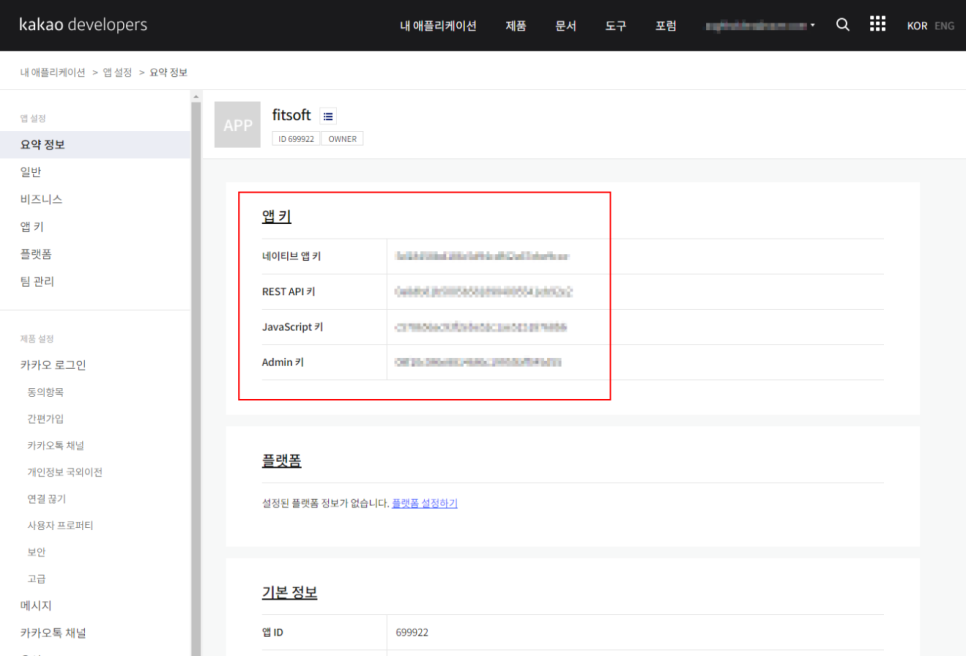Click the blurred REST API 키 value
This screenshot has width=966, height=656.
(x=484, y=291)
